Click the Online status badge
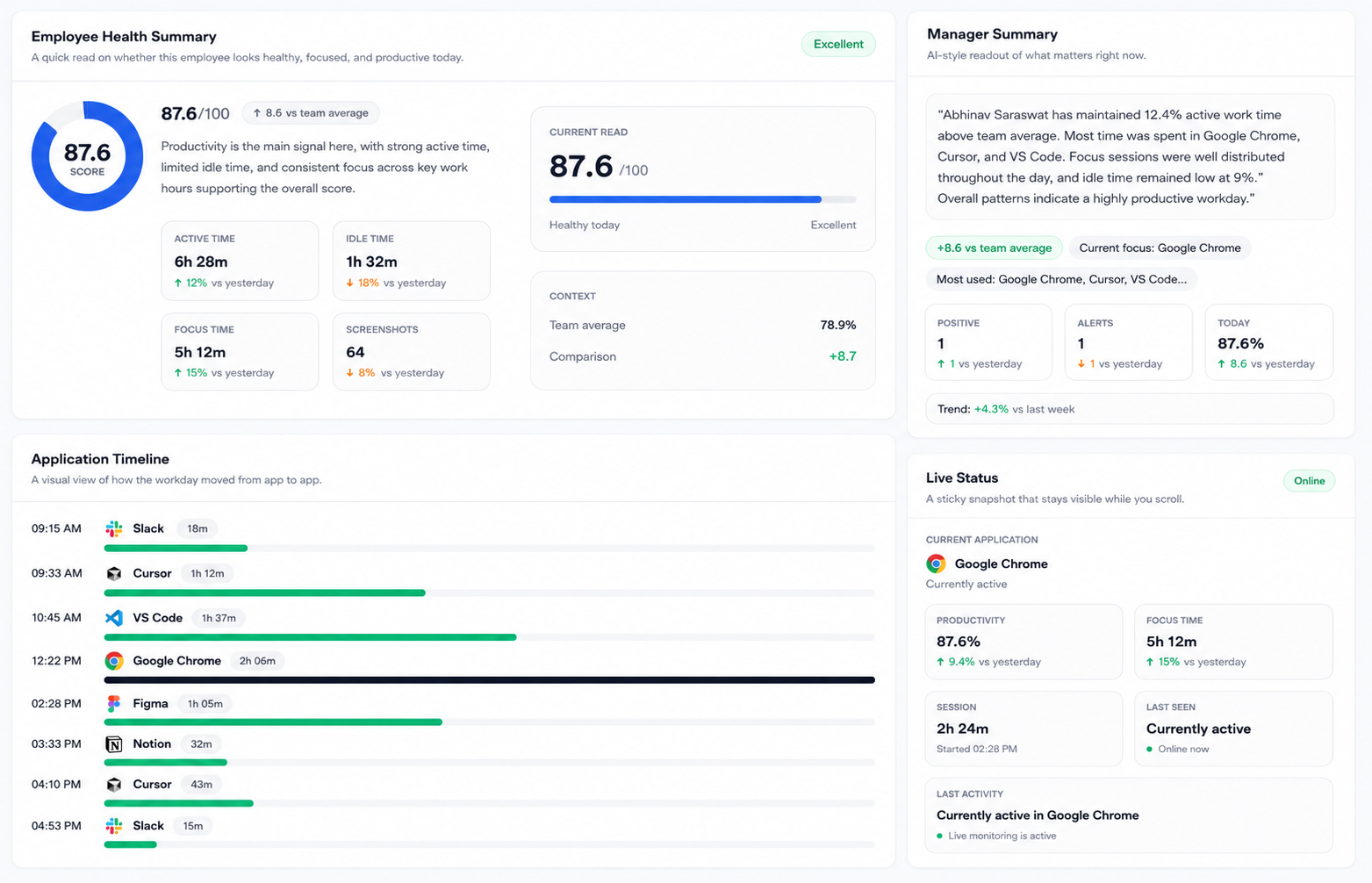Viewport: 1372px width, 883px height. (1309, 480)
